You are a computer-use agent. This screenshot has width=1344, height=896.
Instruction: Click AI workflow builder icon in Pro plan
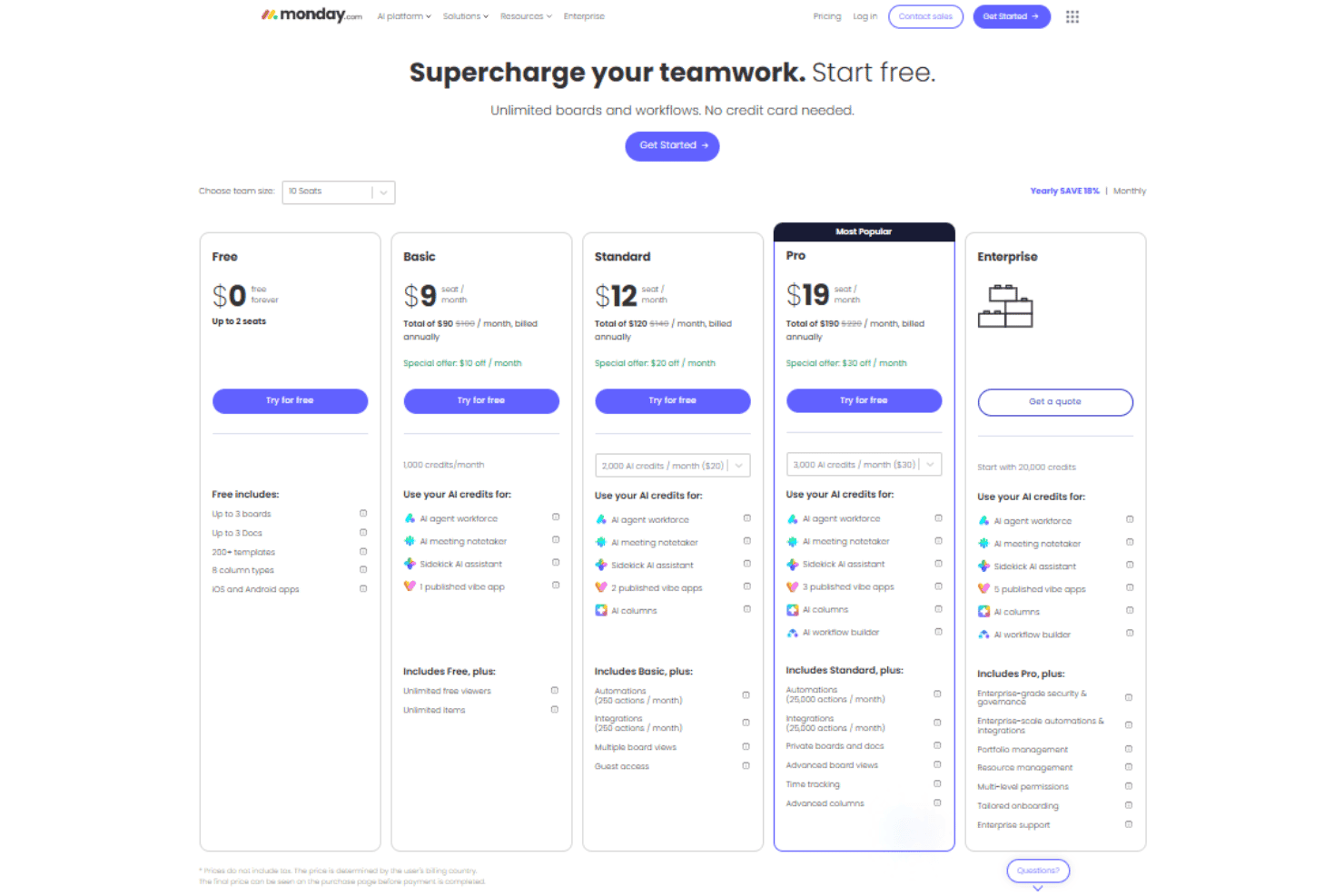(793, 633)
